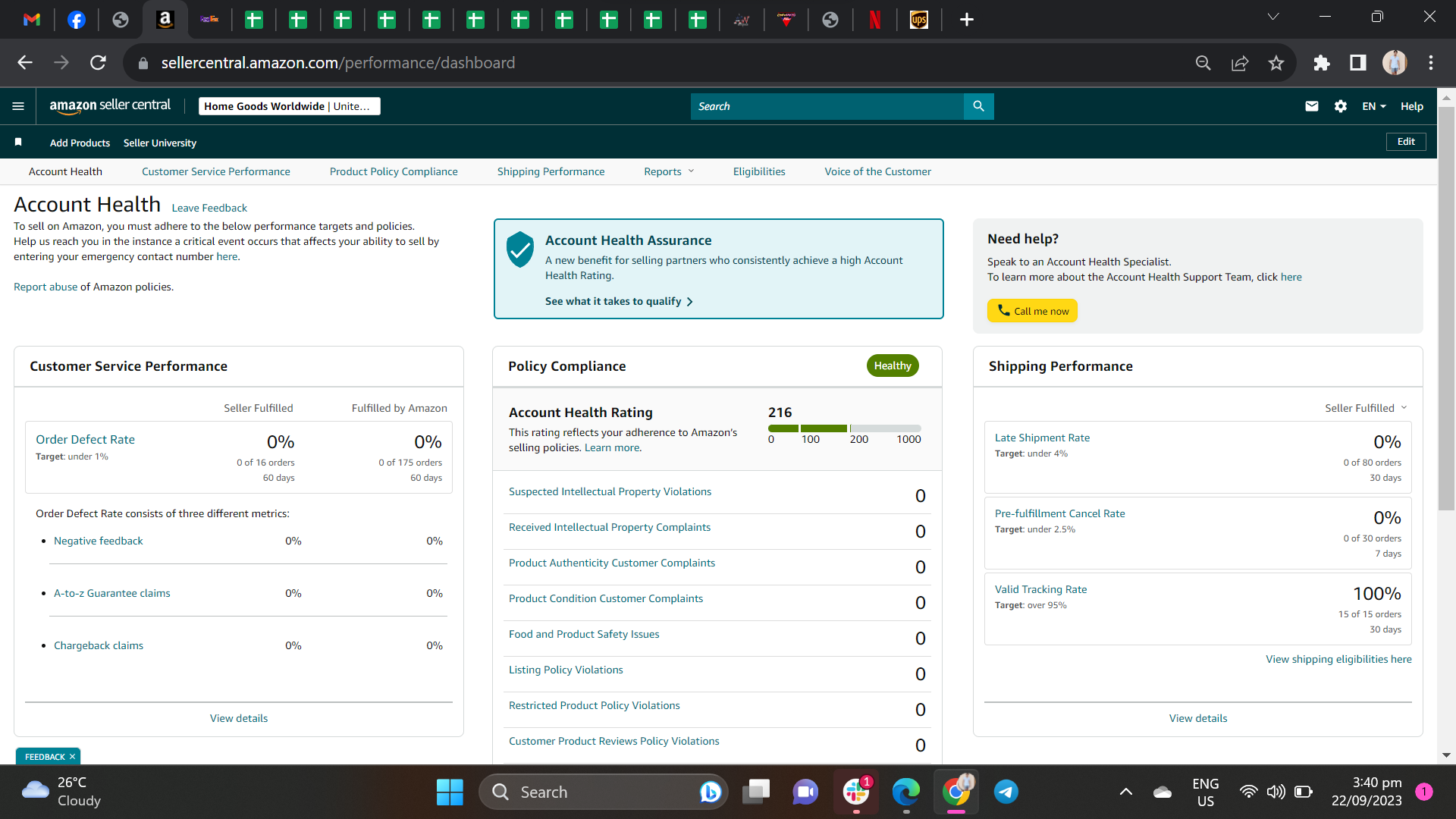This screenshot has width=1456, height=819.
Task: Open the Home Goods Worldwide marketplace selector
Action: [289, 106]
